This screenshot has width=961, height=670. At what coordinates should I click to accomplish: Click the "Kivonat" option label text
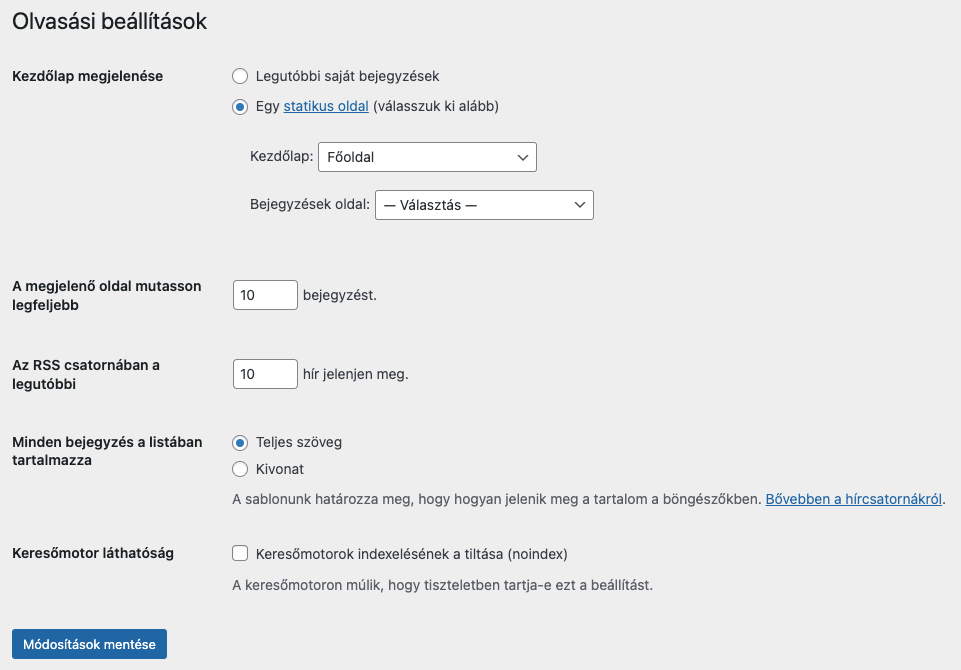coord(279,470)
